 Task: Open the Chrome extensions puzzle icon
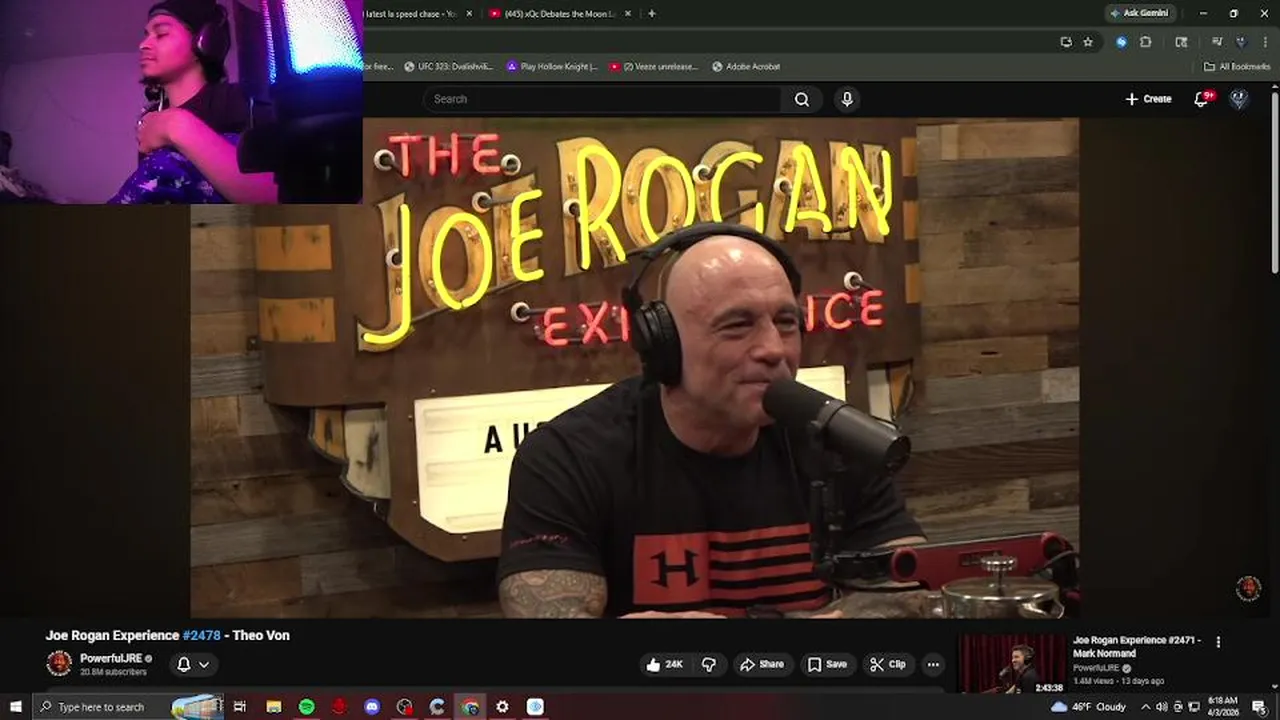pos(1146,42)
